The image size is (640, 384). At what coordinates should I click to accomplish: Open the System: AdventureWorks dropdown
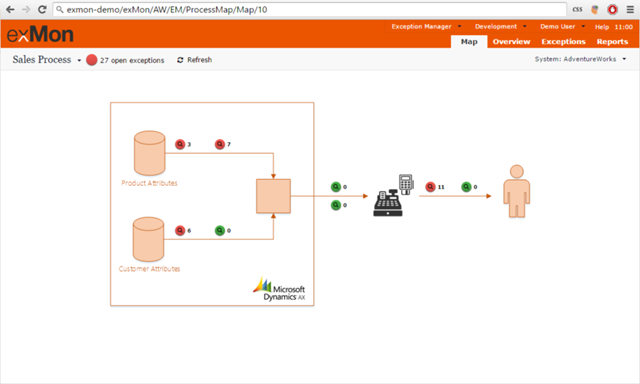click(x=580, y=59)
